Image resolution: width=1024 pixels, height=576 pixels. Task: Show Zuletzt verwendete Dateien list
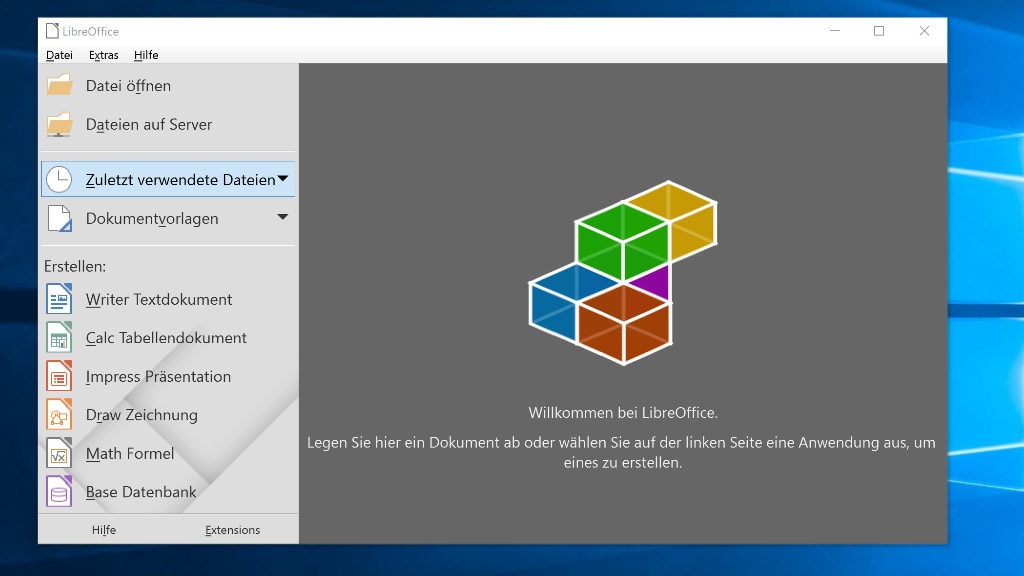168,179
